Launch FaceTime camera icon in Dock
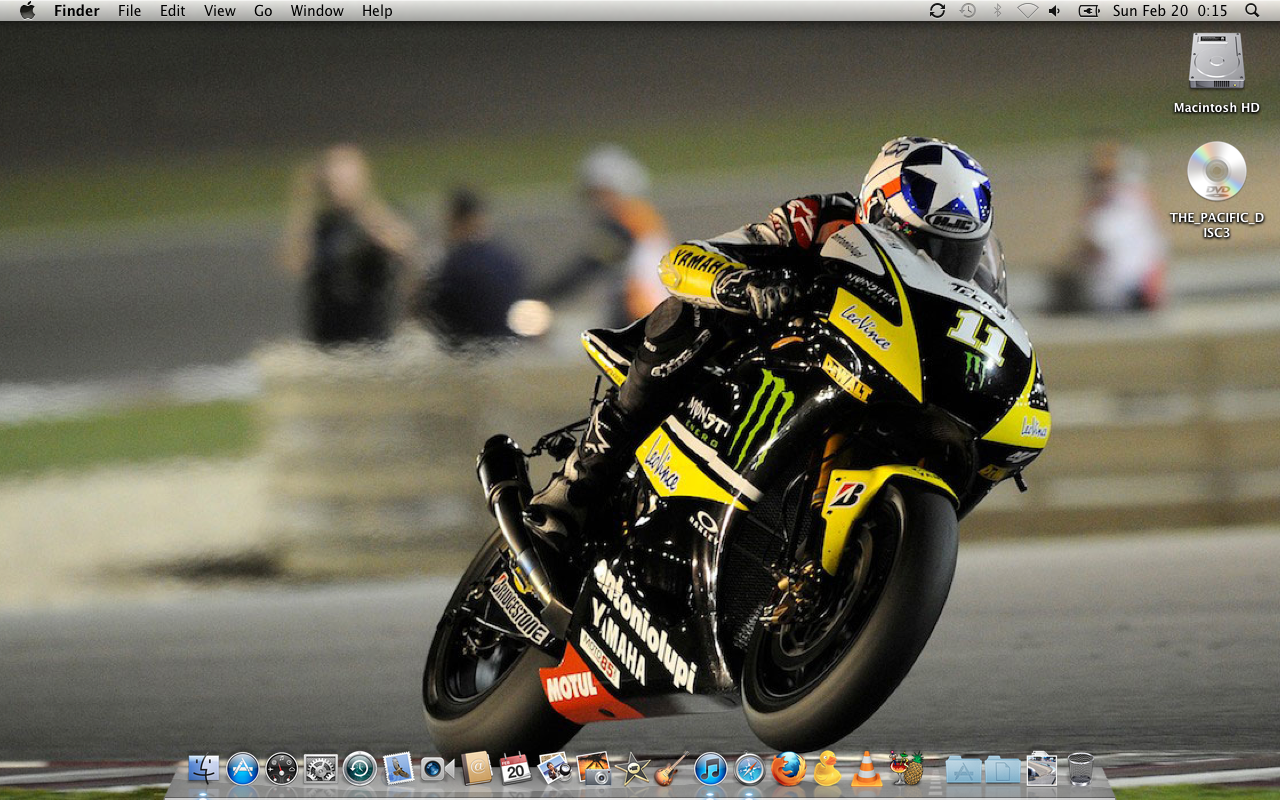 437,768
